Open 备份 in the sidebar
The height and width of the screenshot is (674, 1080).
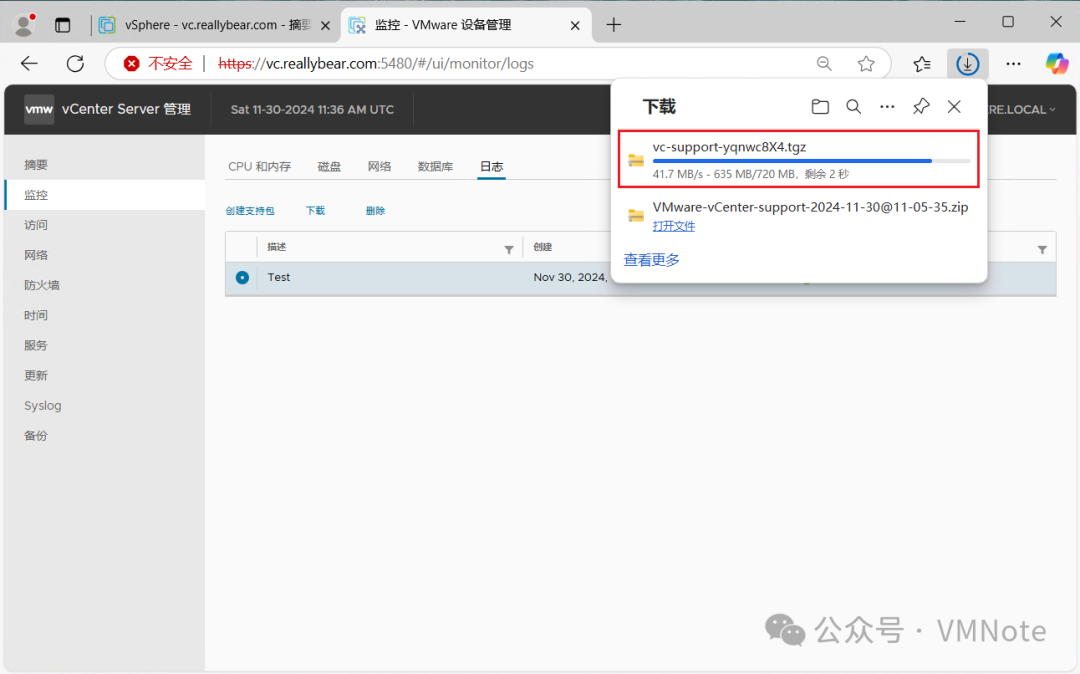36,436
